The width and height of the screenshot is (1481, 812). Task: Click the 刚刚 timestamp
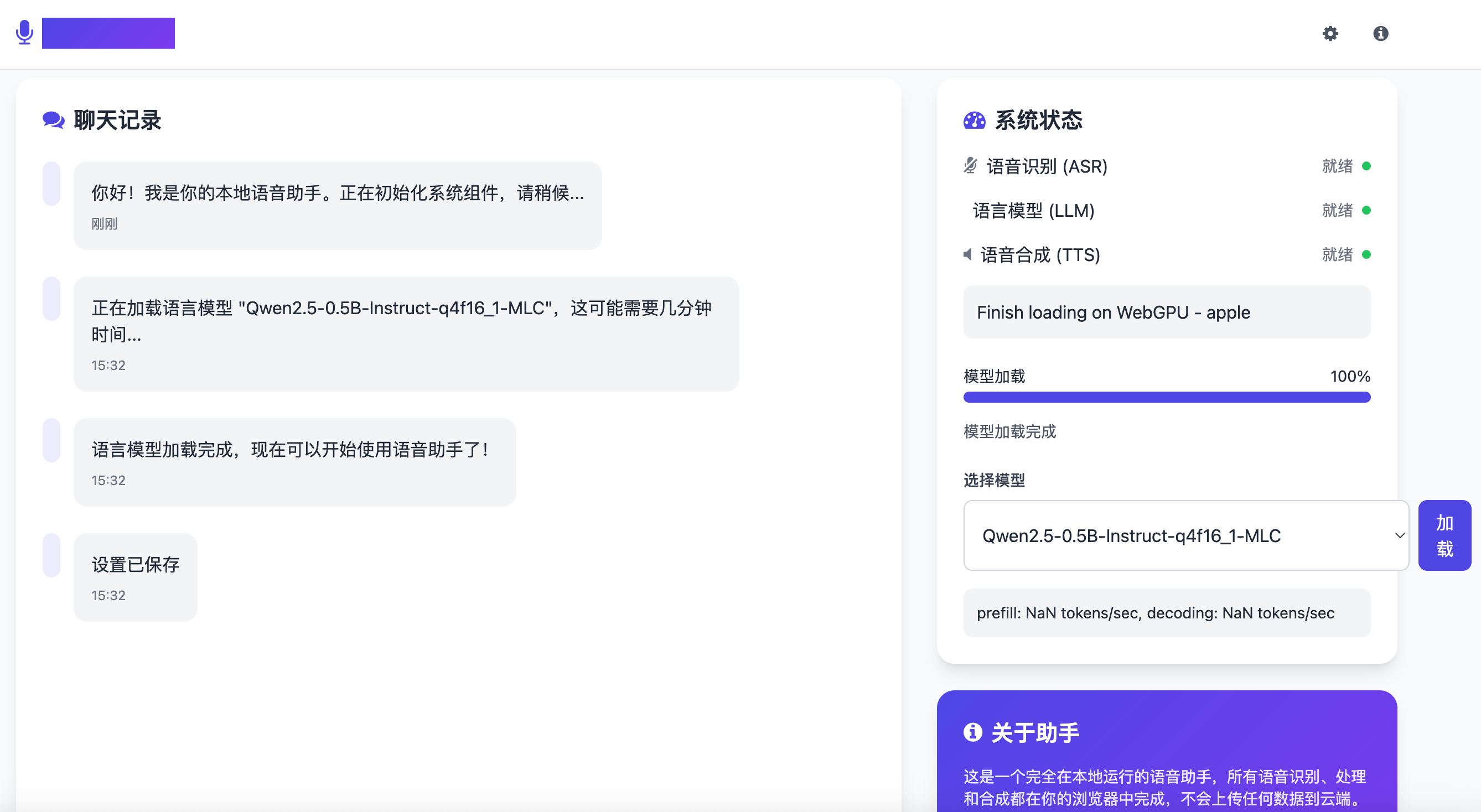click(104, 223)
